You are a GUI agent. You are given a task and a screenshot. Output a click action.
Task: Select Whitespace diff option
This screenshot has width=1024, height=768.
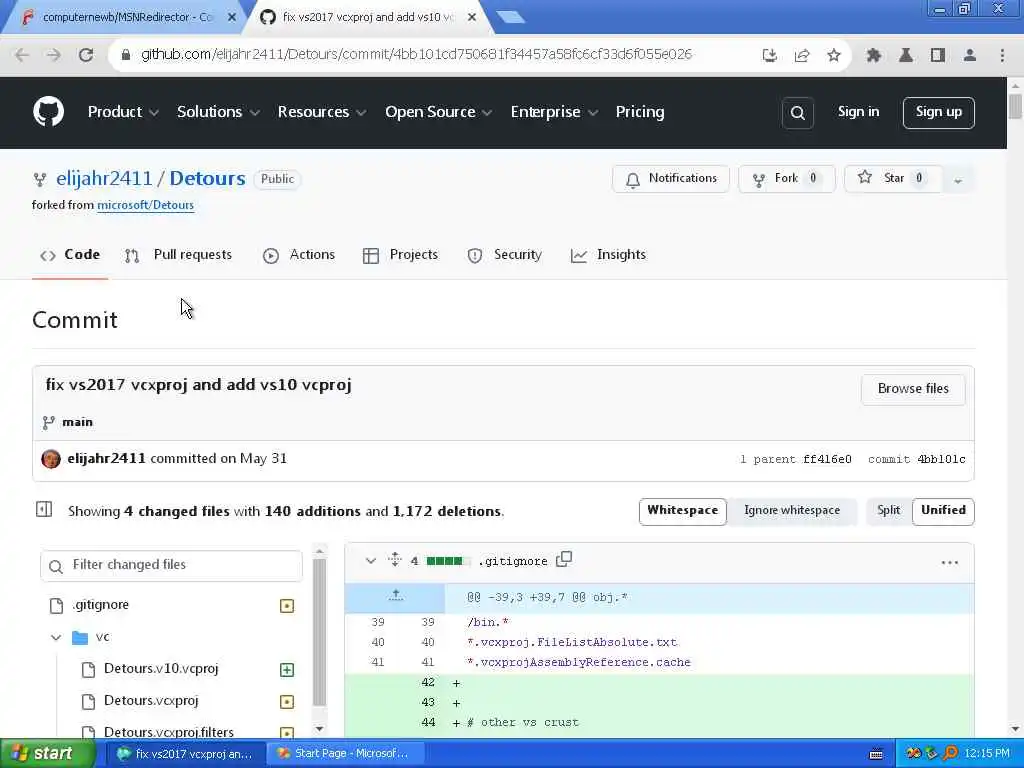(682, 510)
